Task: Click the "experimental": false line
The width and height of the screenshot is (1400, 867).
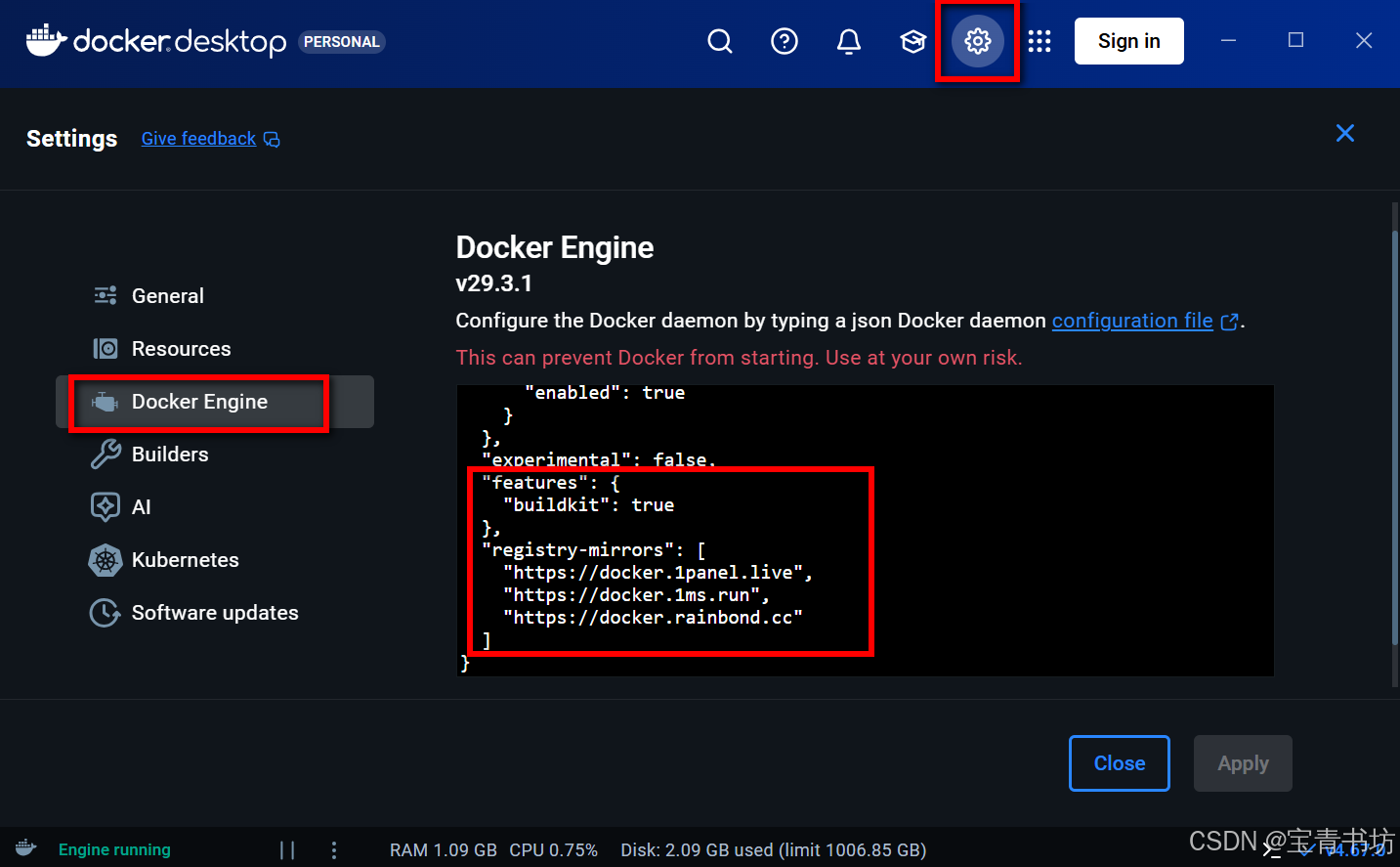Action: pos(599,459)
